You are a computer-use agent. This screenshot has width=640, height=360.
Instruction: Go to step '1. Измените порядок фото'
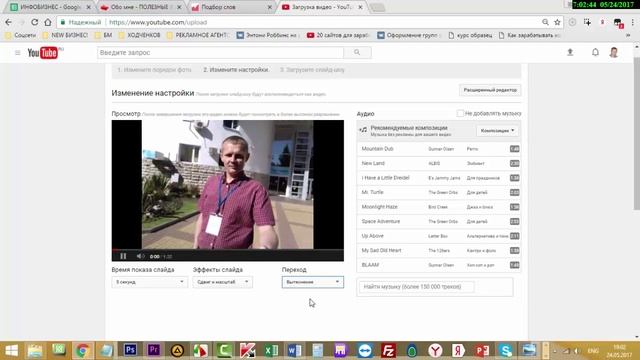154,70
